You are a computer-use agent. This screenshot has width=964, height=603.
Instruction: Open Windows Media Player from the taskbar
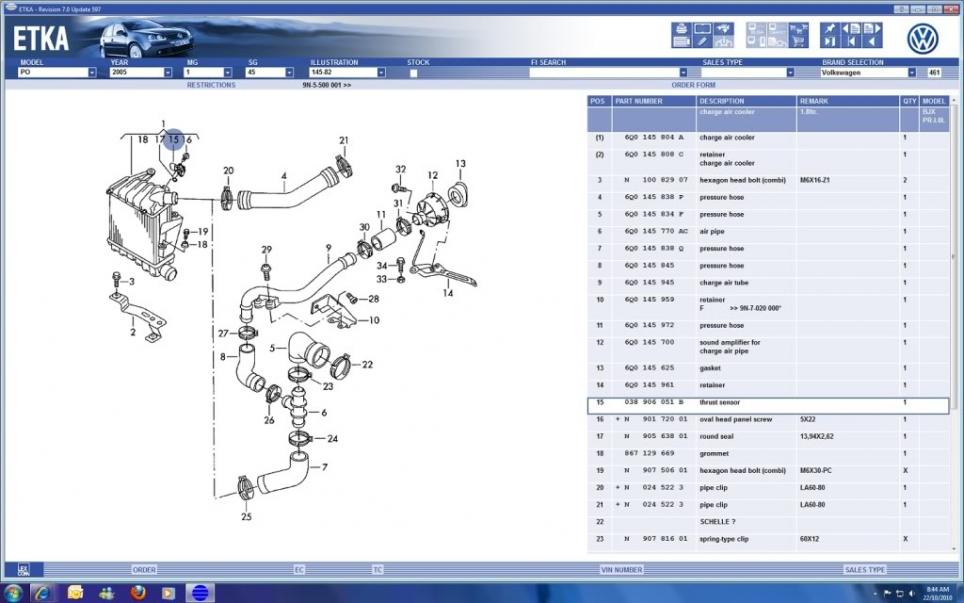click(168, 593)
